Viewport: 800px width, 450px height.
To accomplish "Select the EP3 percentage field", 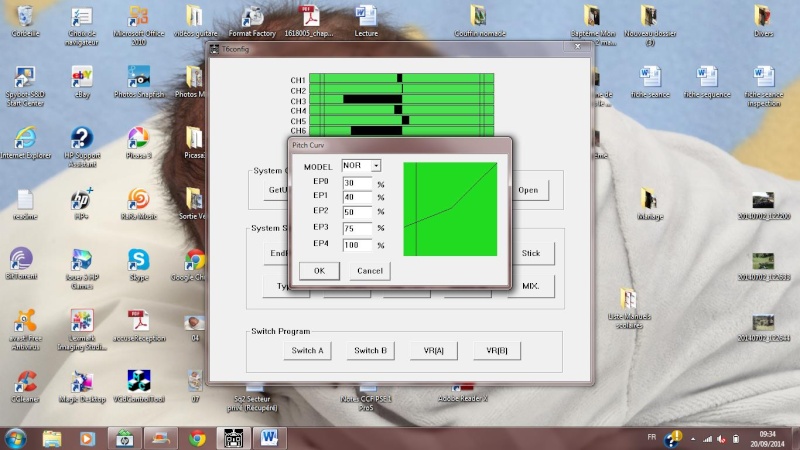I will click(357, 228).
